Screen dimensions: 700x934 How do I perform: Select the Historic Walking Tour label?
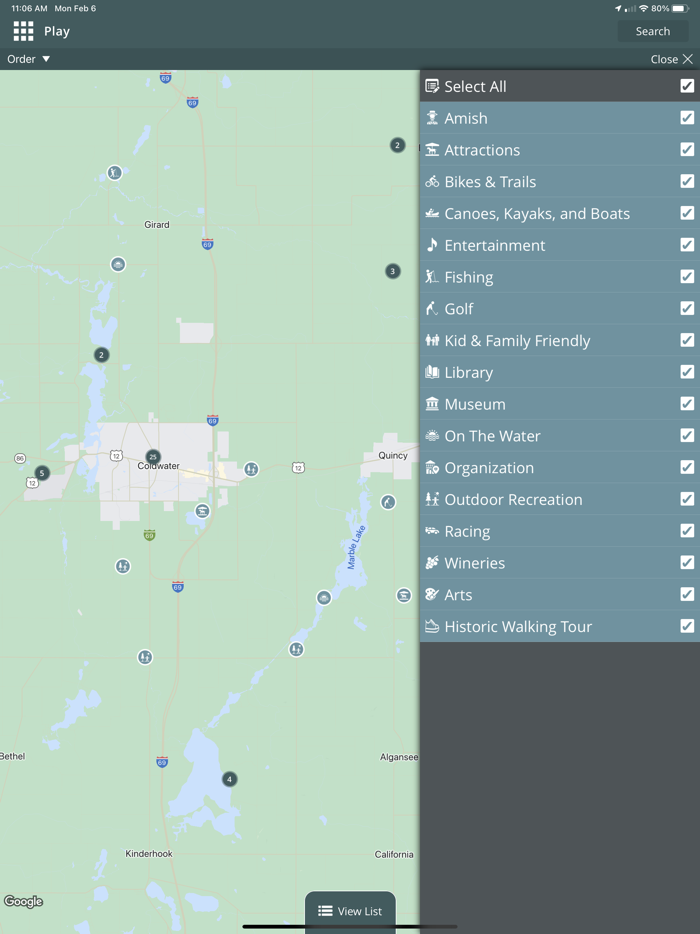click(x=518, y=627)
